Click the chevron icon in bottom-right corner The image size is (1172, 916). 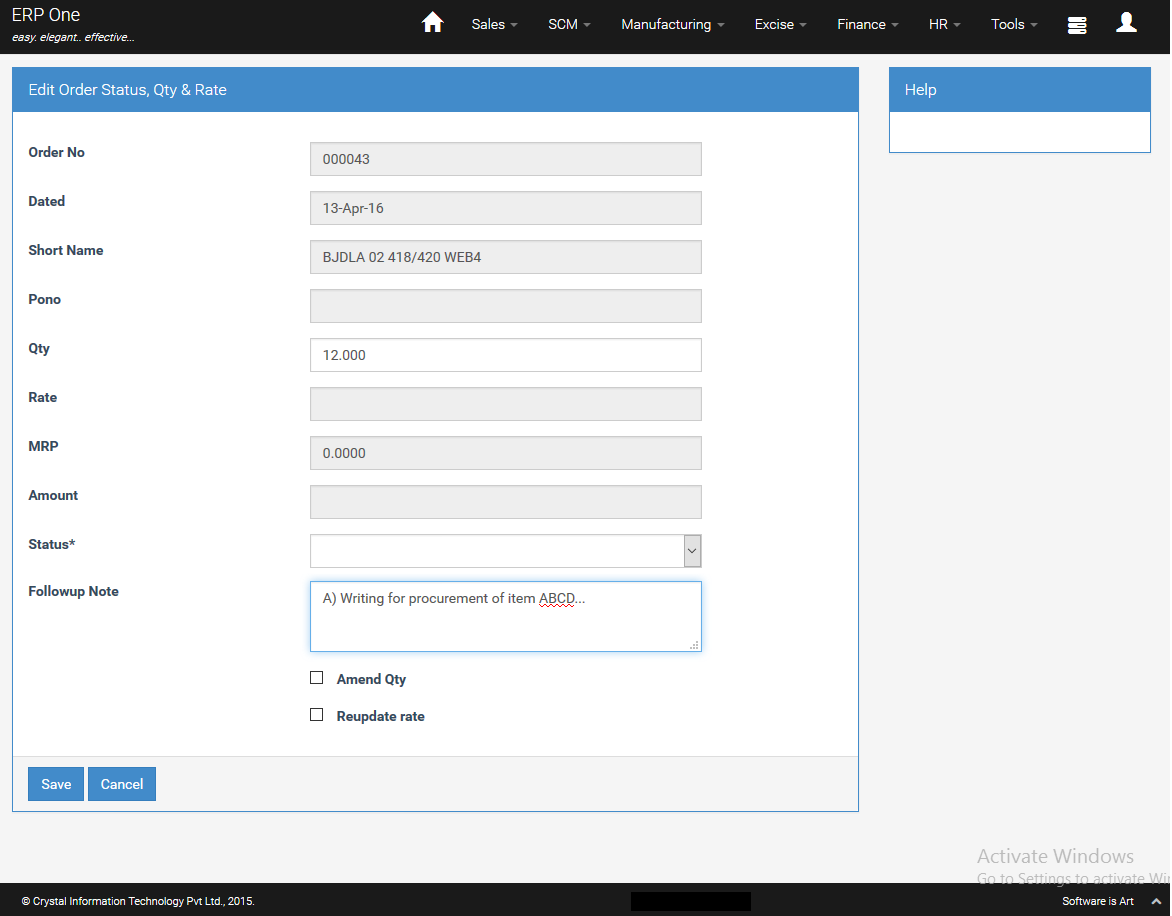pyautogui.click(x=1156, y=901)
